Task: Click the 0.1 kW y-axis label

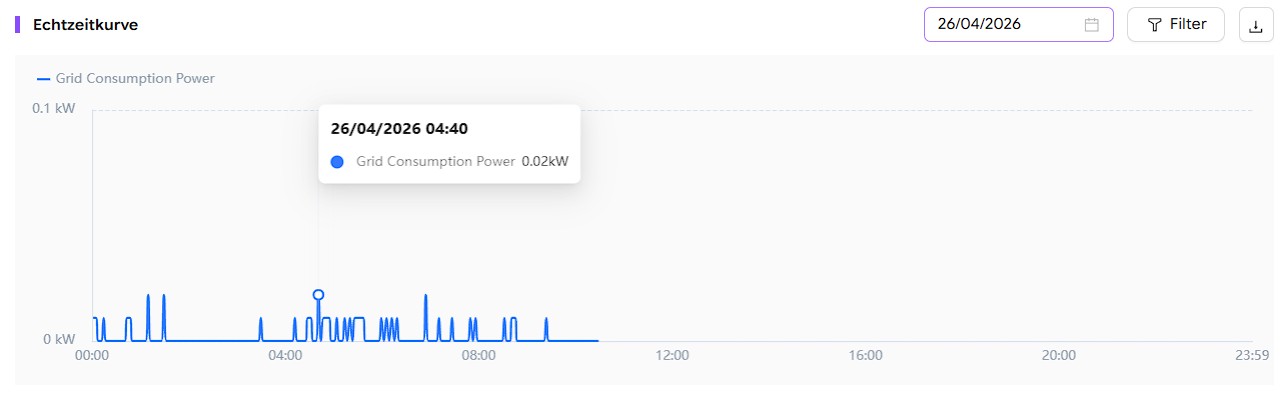Action: pyautogui.click(x=53, y=108)
